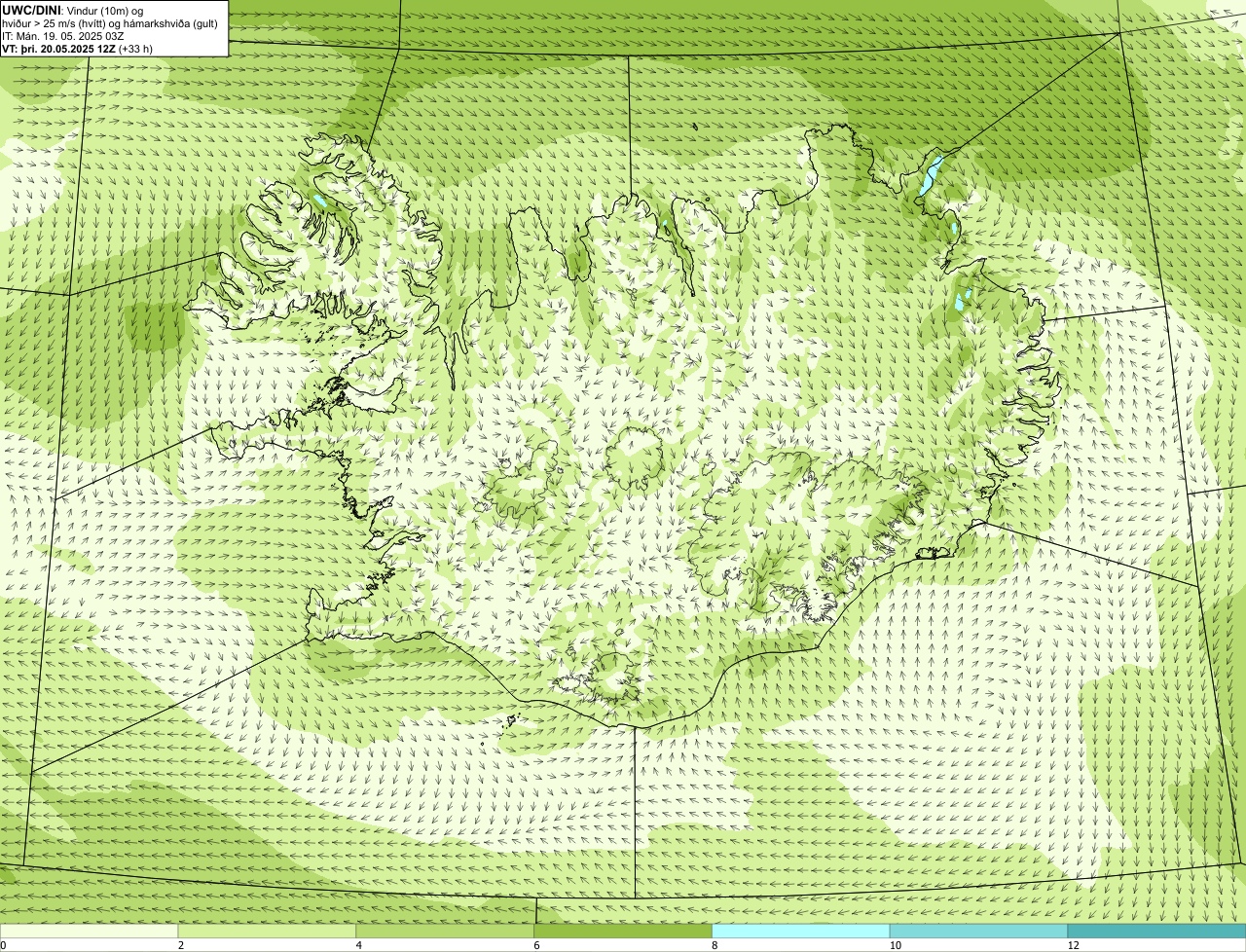Select the 'VT: þri. 20.05.2025 12Z (+33 h)' line
This screenshot has height=952, width=1246.
click(x=78, y=49)
